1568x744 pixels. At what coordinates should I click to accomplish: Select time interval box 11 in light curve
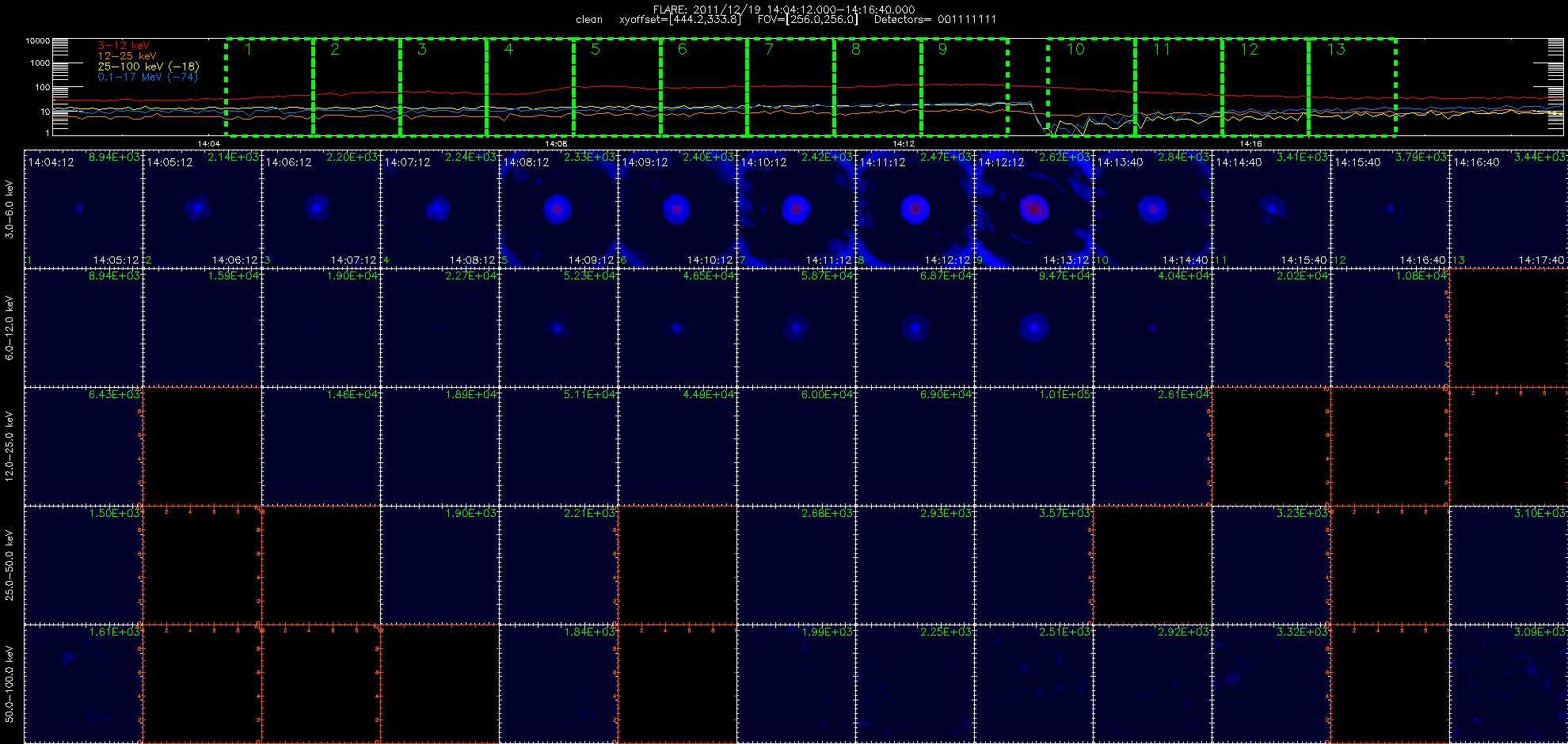coord(1178,86)
